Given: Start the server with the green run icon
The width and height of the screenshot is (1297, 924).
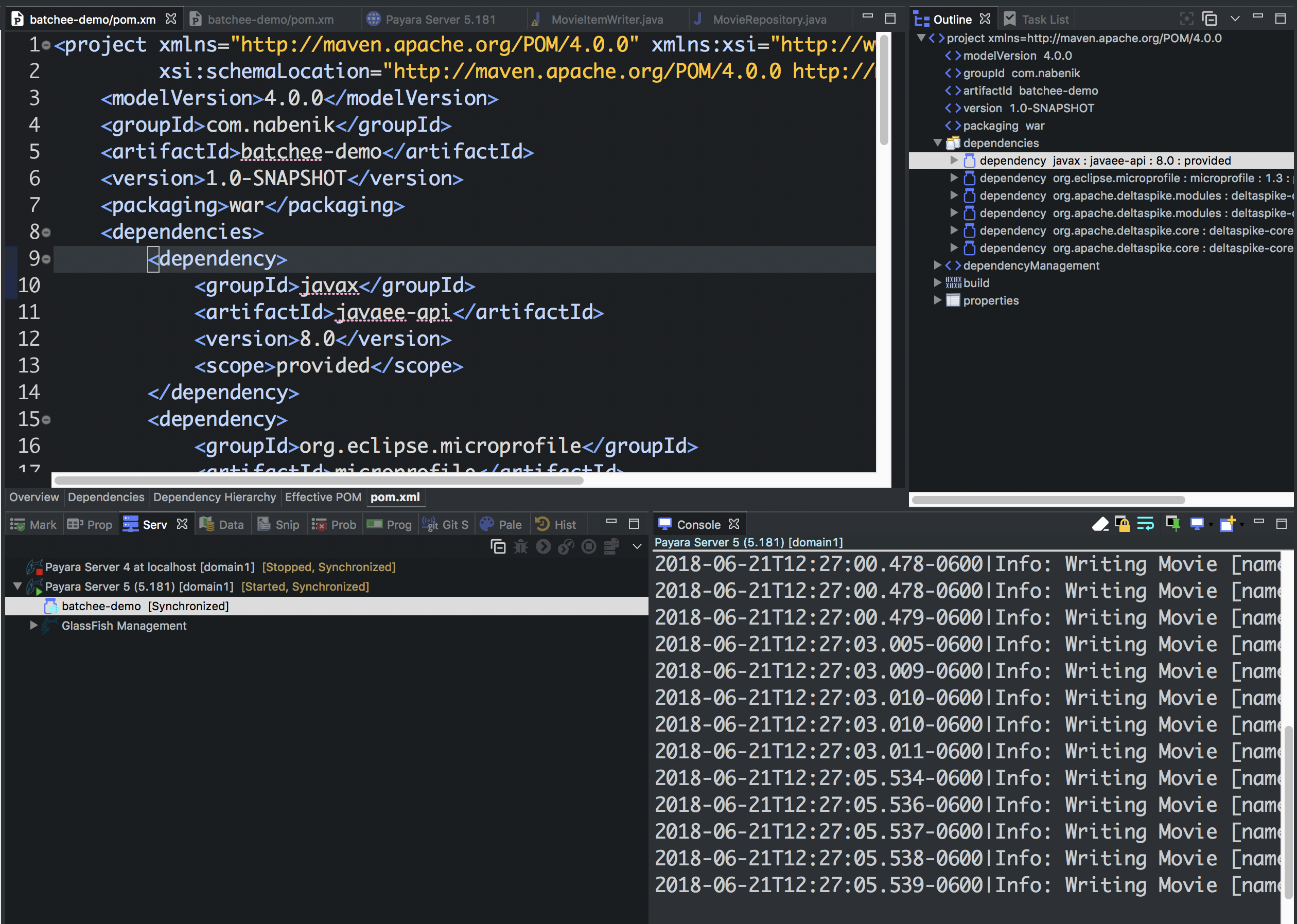Looking at the screenshot, I should click(x=544, y=546).
